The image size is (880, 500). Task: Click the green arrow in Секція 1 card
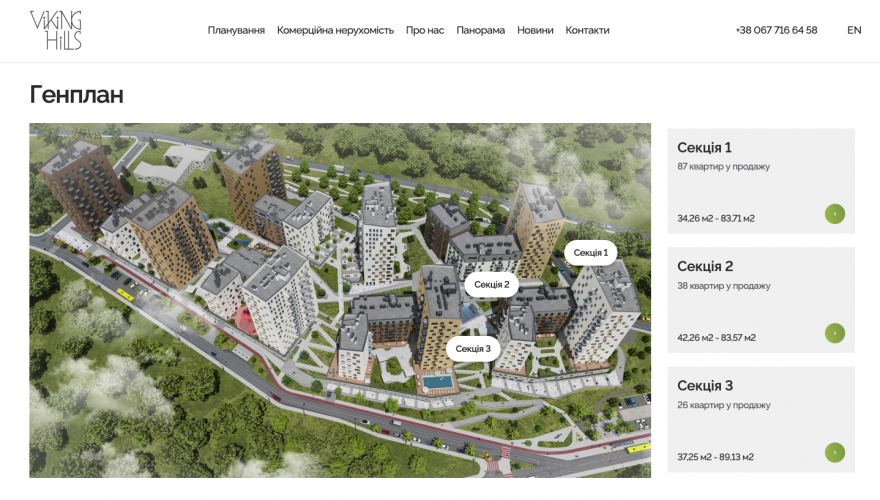(x=835, y=214)
